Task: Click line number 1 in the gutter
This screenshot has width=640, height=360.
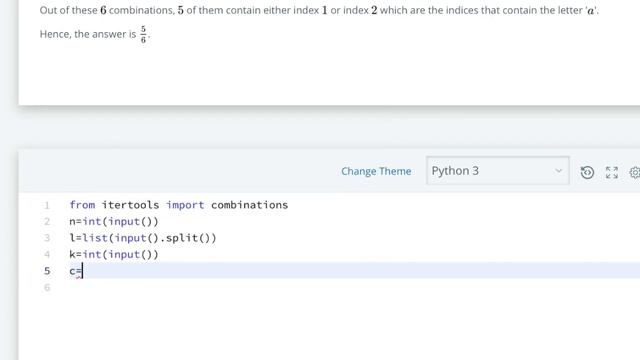Action: 47,205
